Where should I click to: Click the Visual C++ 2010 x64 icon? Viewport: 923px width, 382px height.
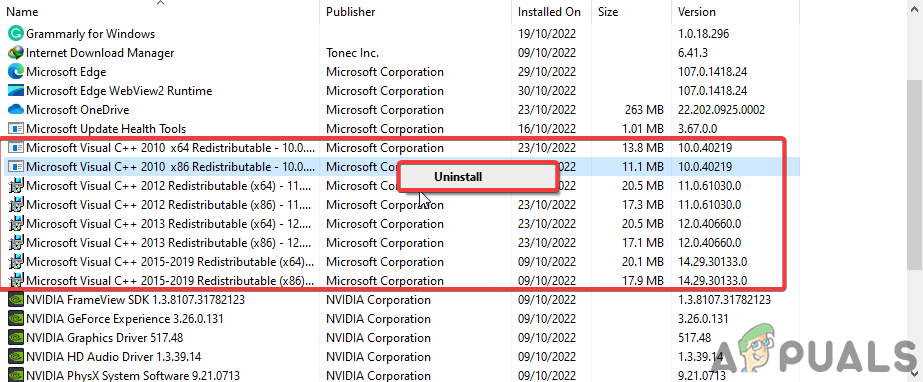click(16, 148)
